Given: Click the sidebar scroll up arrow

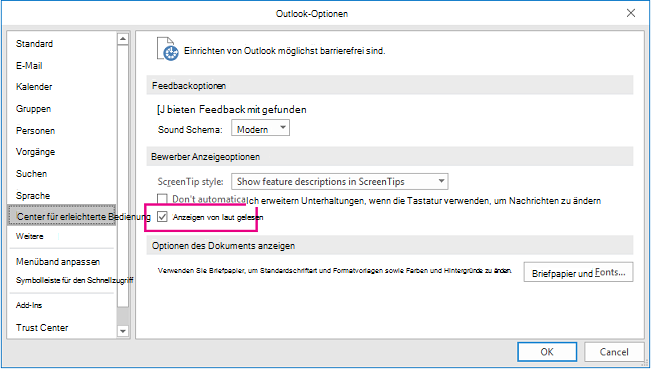Looking at the screenshot, I should [x=122, y=39].
